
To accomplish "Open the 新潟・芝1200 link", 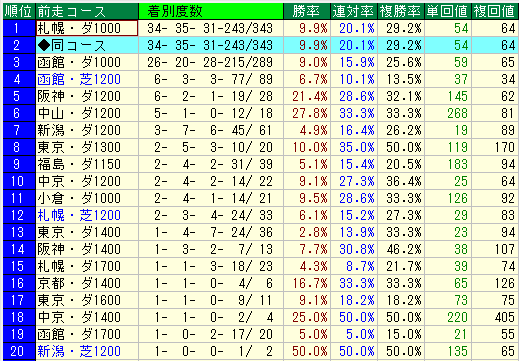I will point(79,351).
